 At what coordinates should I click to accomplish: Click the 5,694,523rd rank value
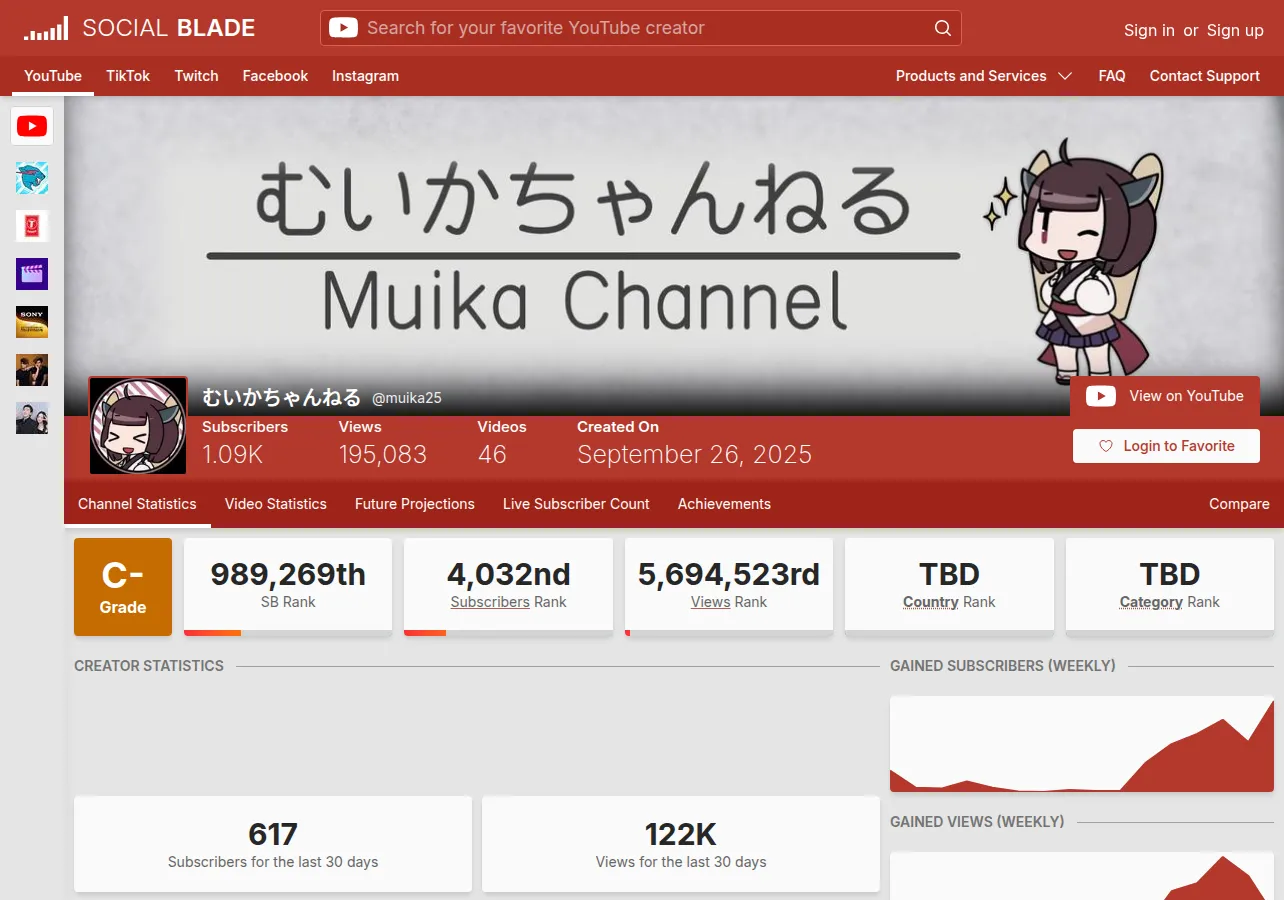point(729,575)
